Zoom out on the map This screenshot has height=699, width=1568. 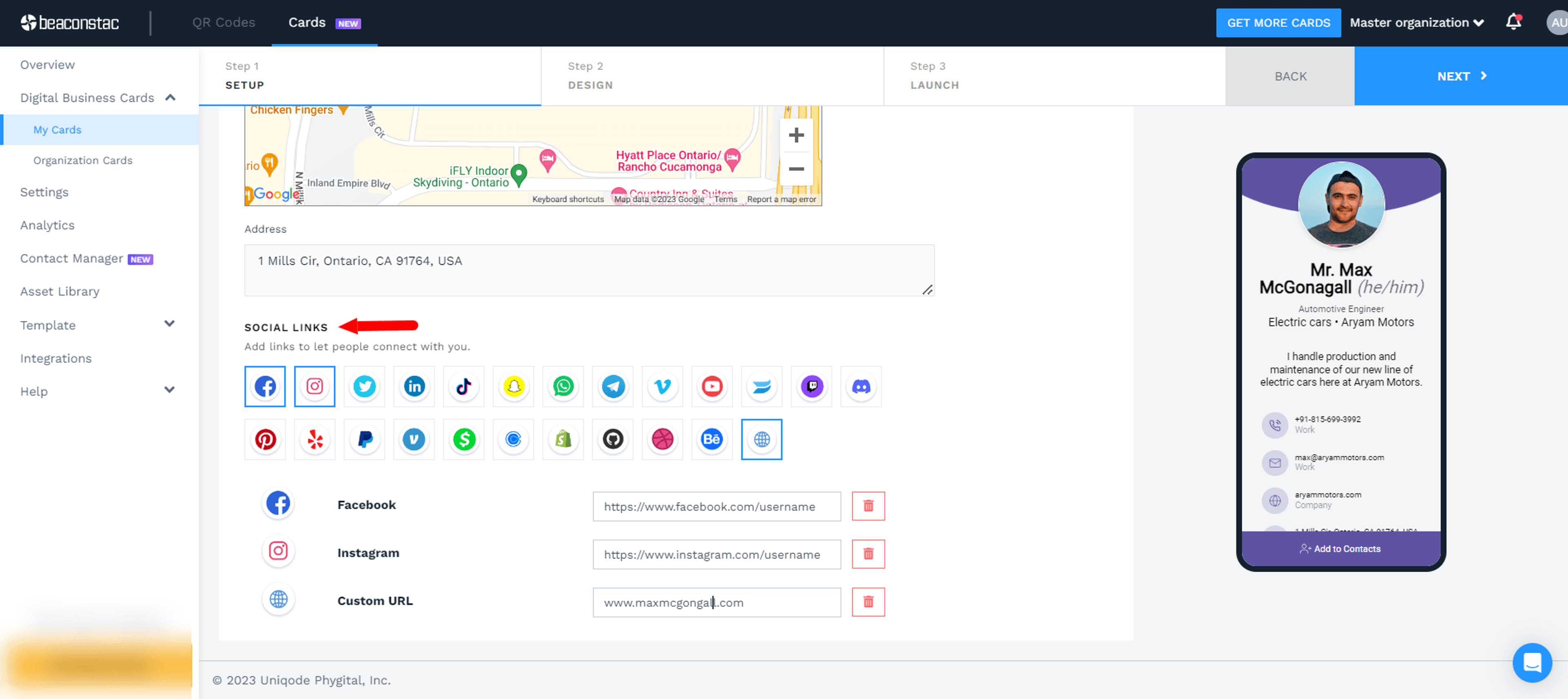pyautogui.click(x=796, y=169)
